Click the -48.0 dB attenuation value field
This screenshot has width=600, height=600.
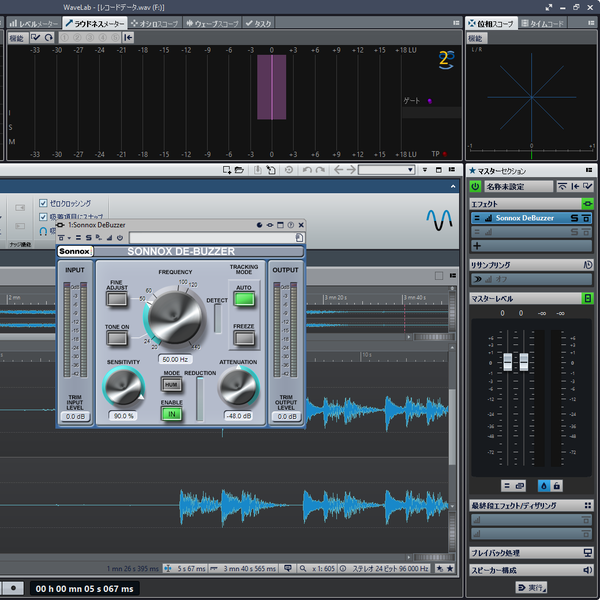point(238,416)
